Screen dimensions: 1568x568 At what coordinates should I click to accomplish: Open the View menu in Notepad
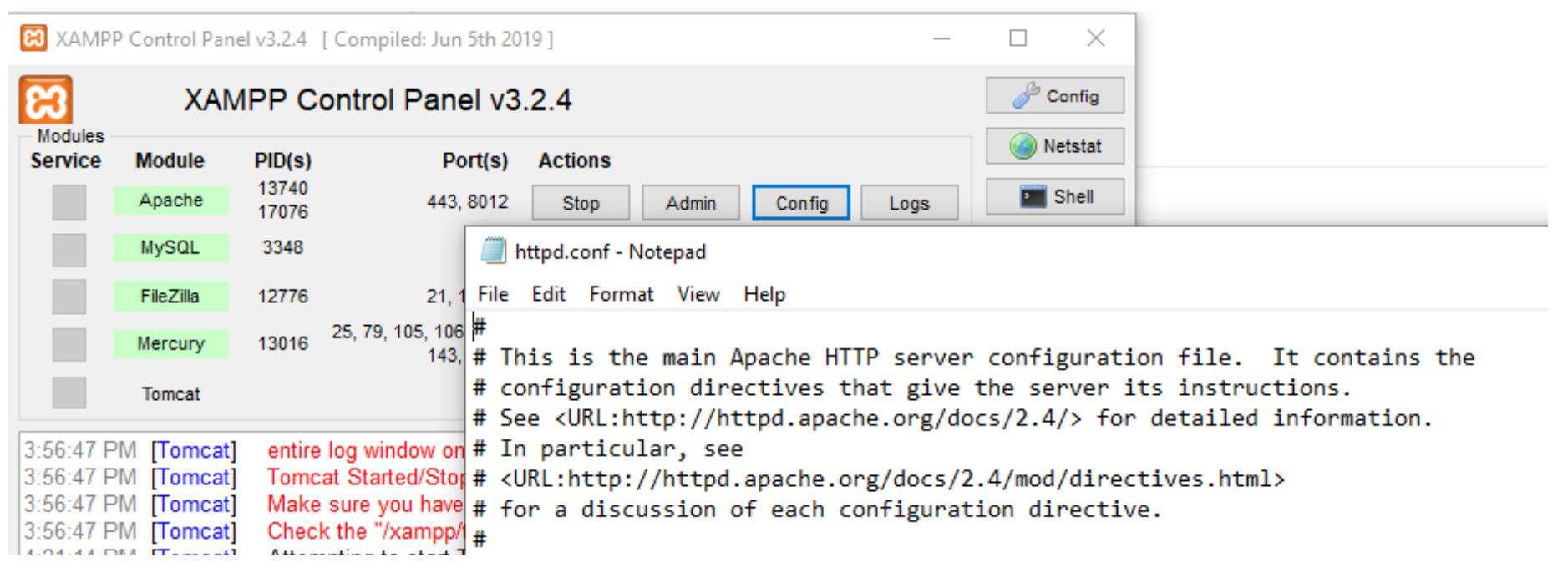click(698, 294)
